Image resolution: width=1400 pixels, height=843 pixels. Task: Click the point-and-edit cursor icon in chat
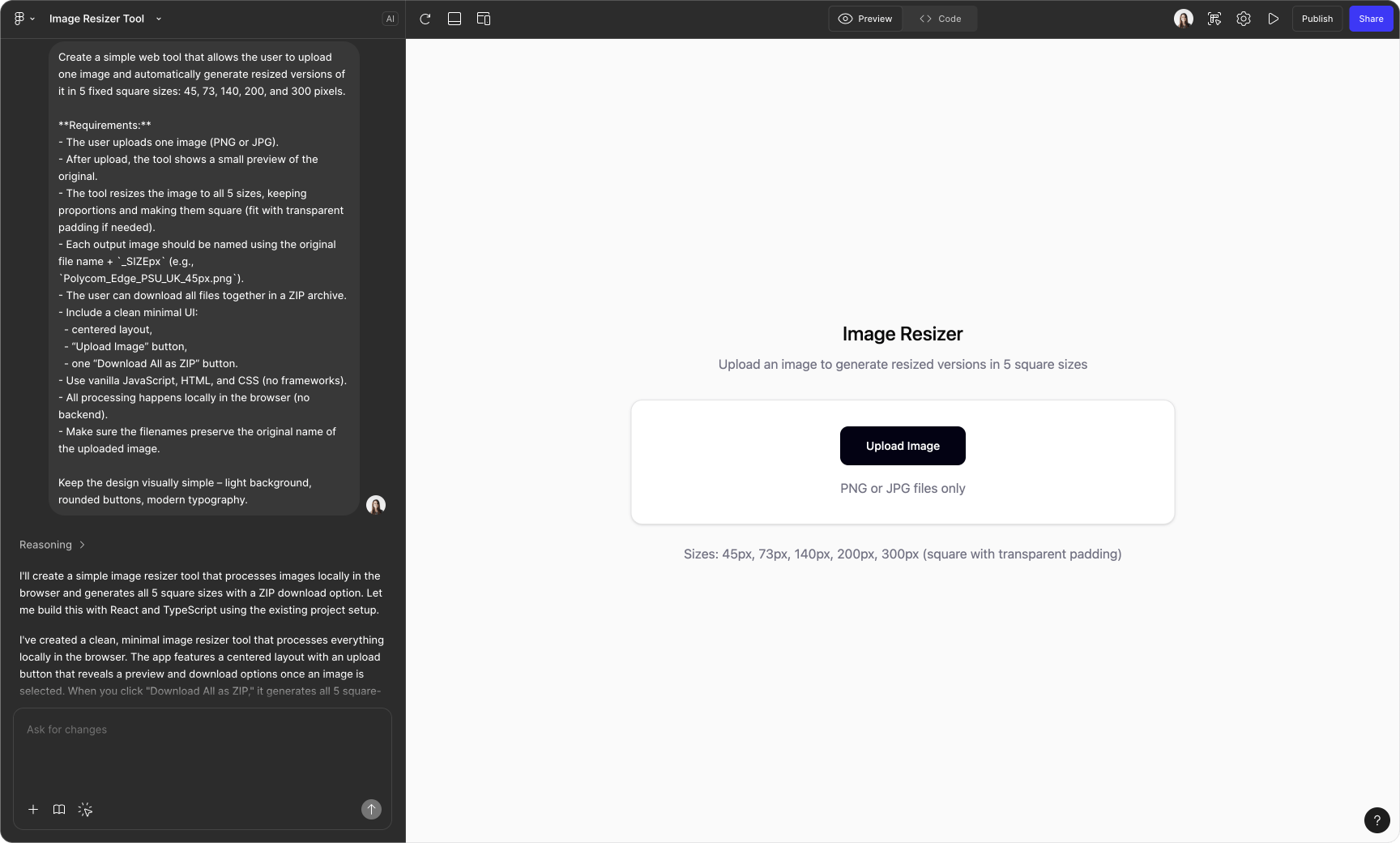point(84,809)
